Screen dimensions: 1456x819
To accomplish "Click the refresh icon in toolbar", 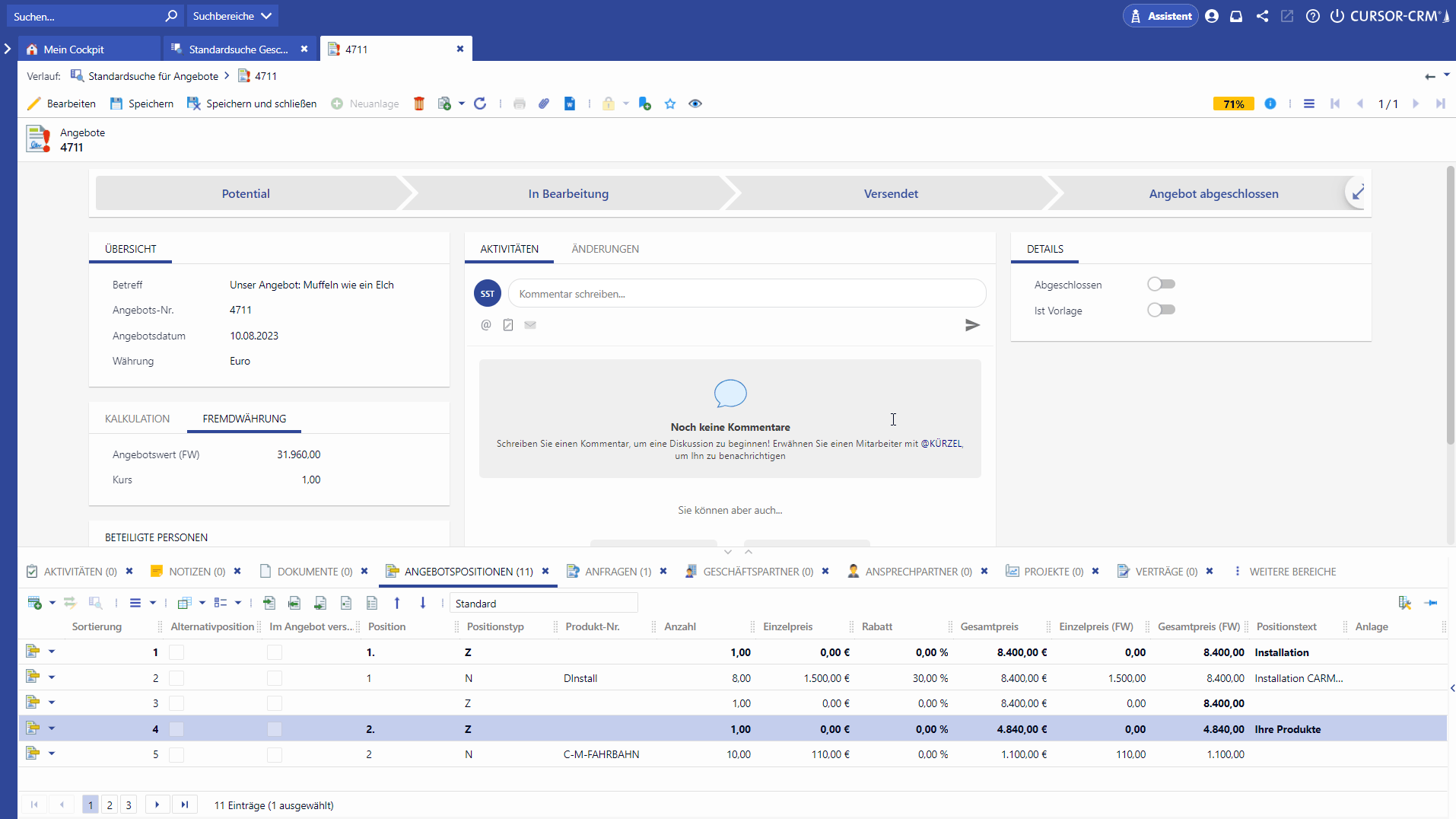I will tap(480, 104).
